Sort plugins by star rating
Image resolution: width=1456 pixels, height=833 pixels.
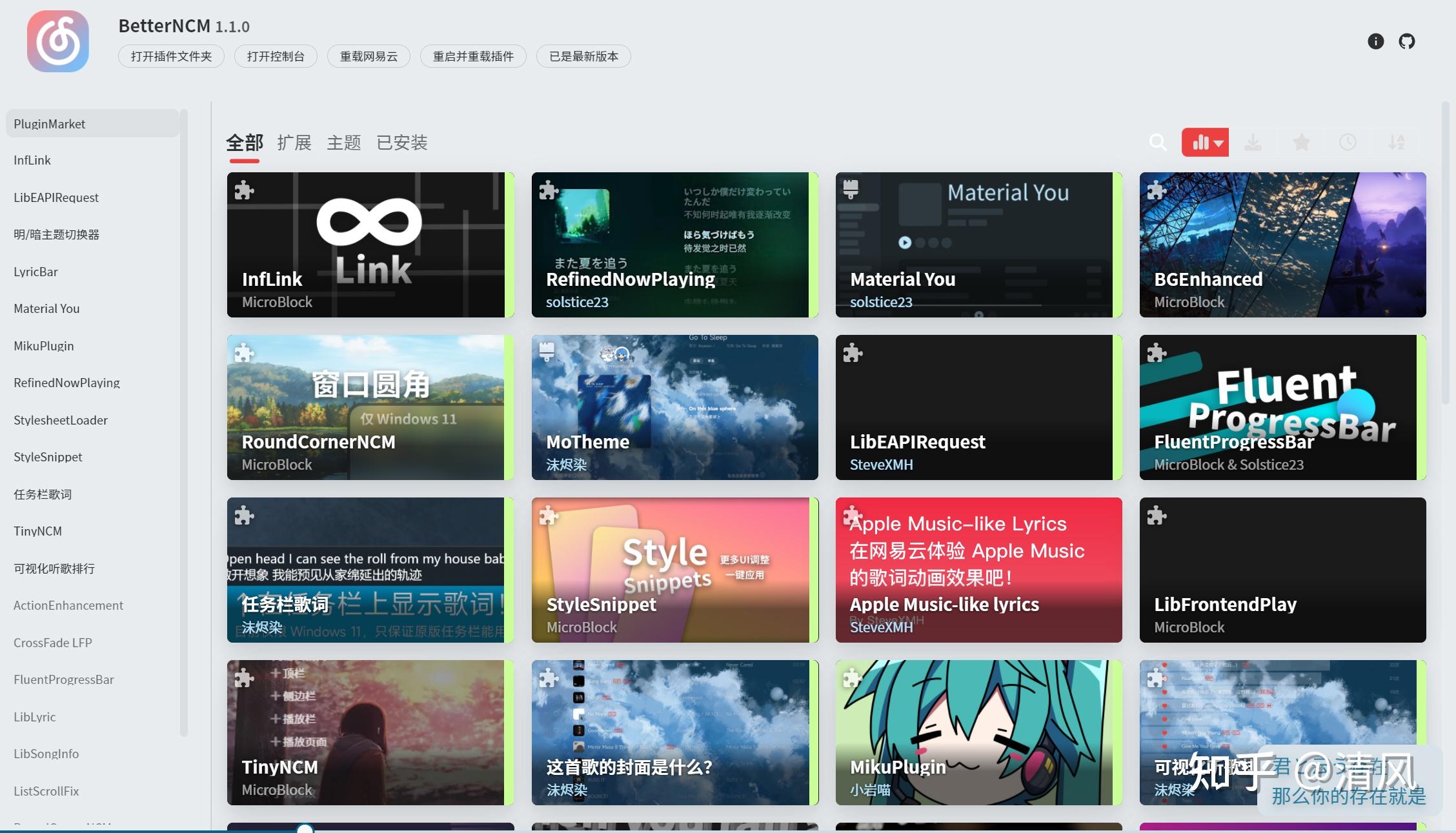[x=1301, y=142]
